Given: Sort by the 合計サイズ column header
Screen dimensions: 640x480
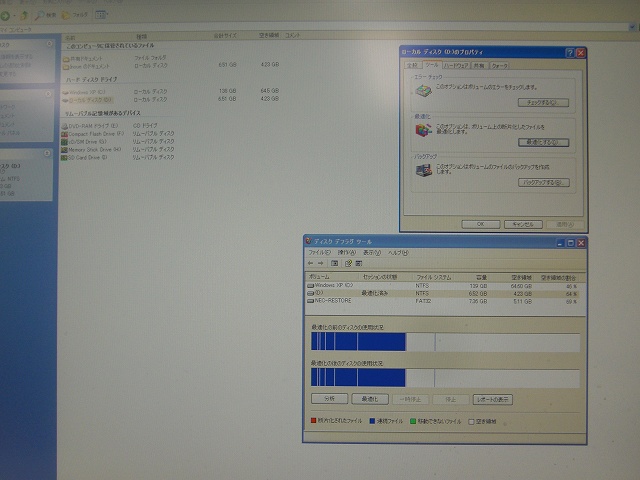Looking at the screenshot, I should (226, 36).
